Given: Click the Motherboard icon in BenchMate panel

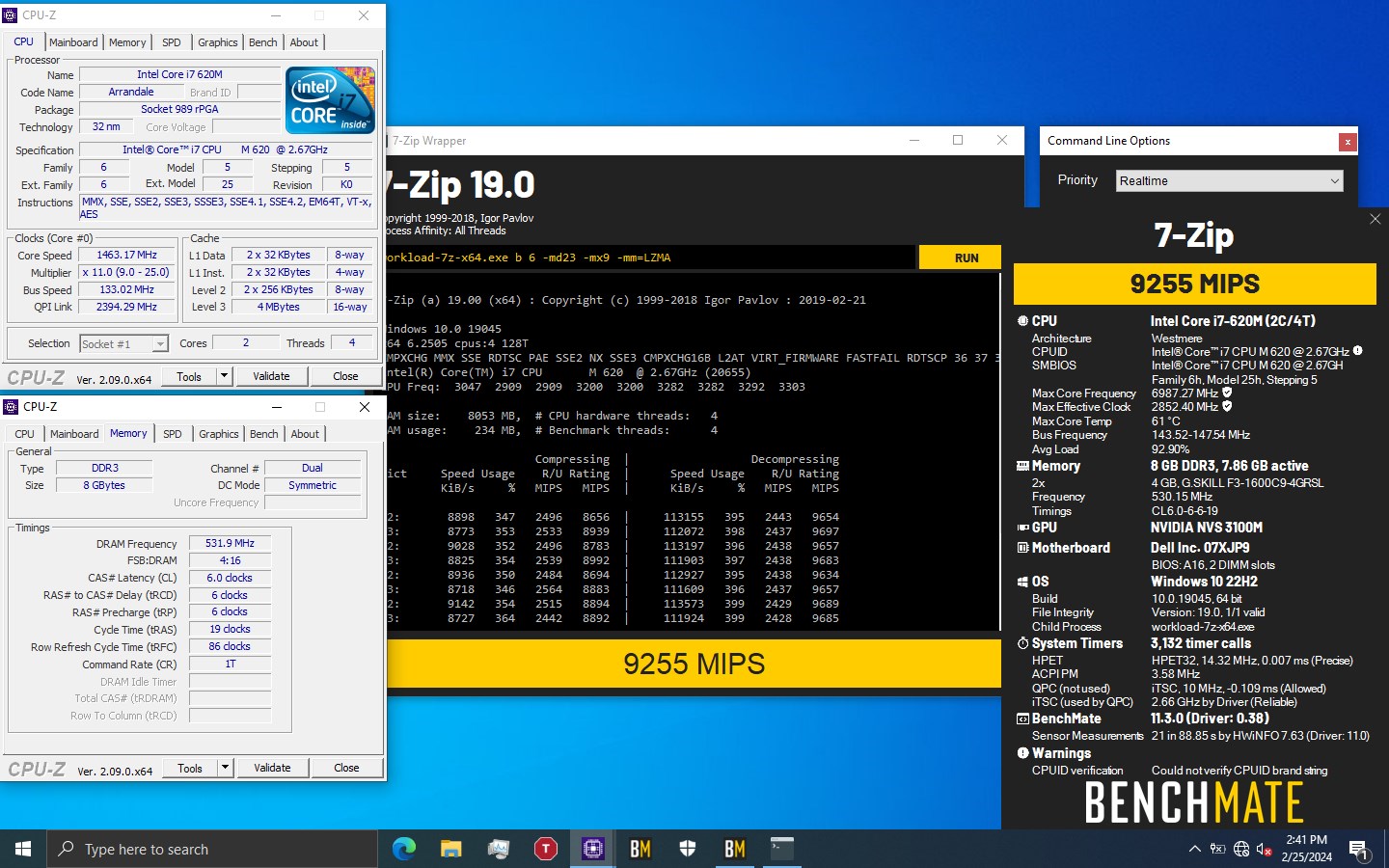Looking at the screenshot, I should click(1022, 548).
